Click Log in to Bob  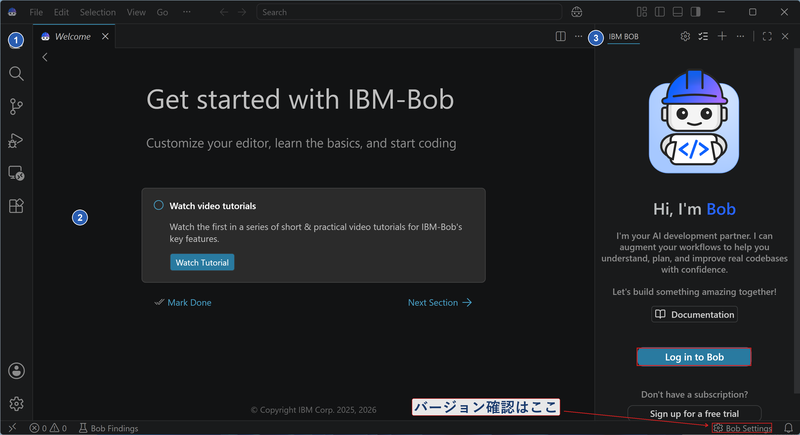694,357
